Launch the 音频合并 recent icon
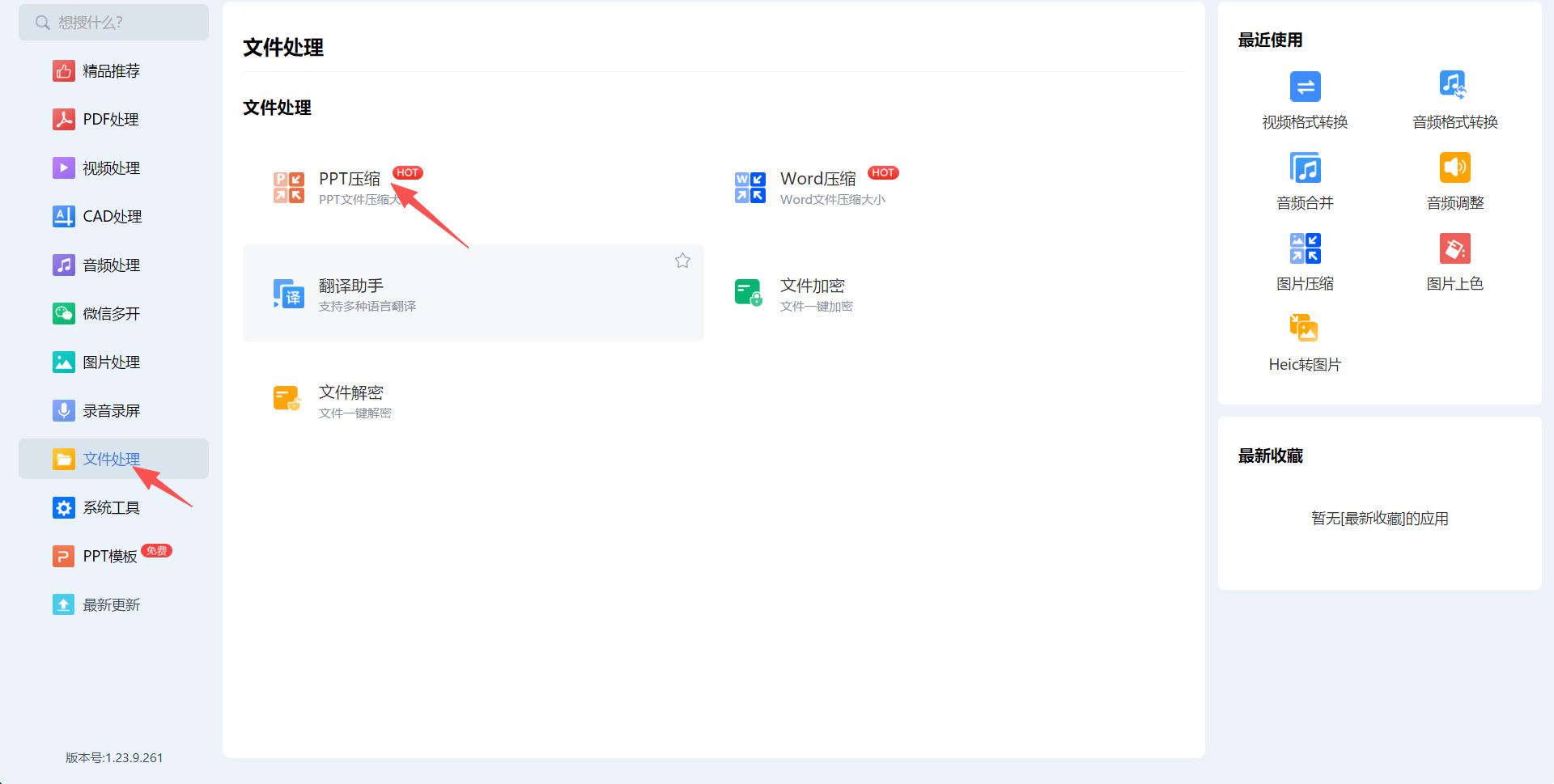1554x784 pixels. pyautogui.click(x=1305, y=167)
